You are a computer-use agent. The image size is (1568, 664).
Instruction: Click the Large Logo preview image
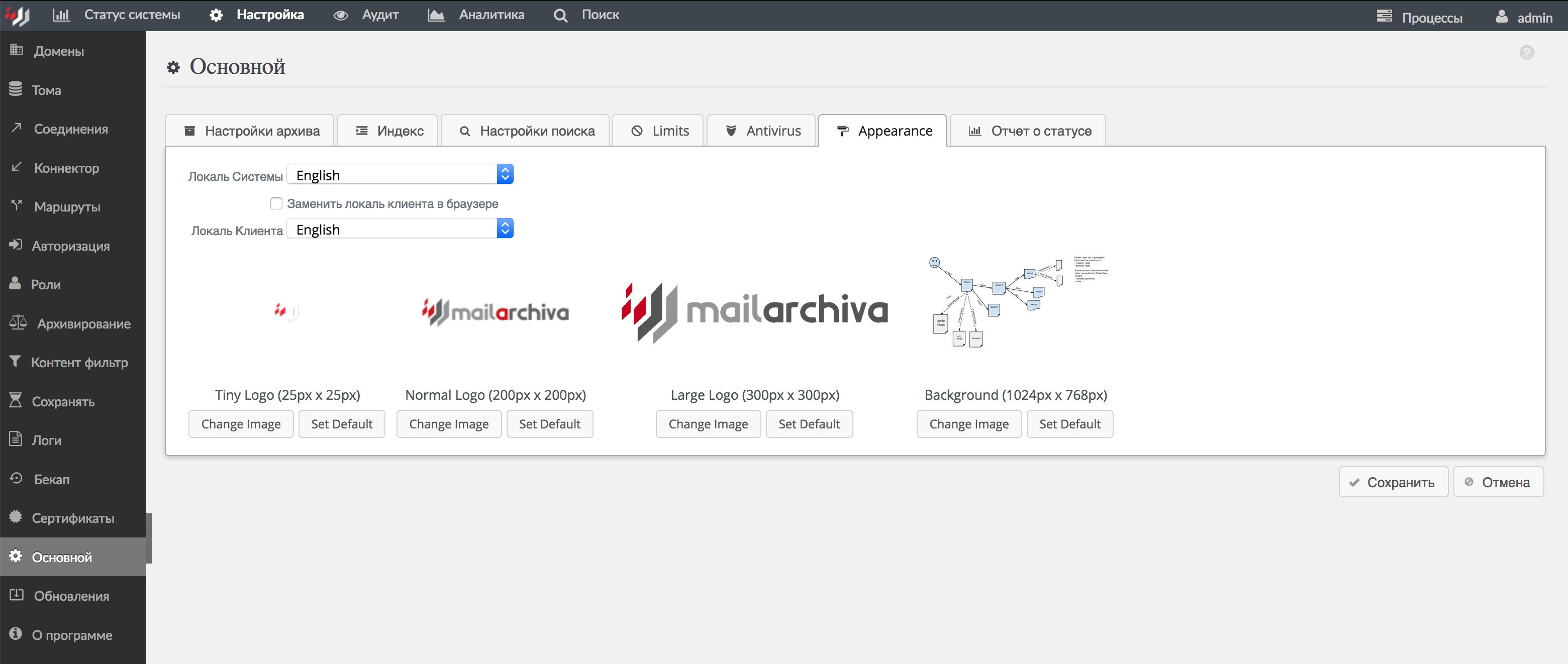755,312
